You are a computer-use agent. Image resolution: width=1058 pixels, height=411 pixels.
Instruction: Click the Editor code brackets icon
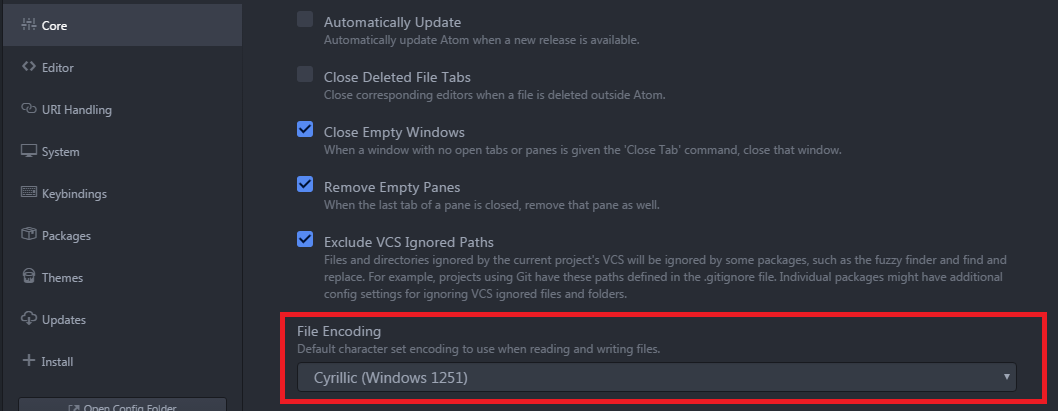click(x=28, y=67)
